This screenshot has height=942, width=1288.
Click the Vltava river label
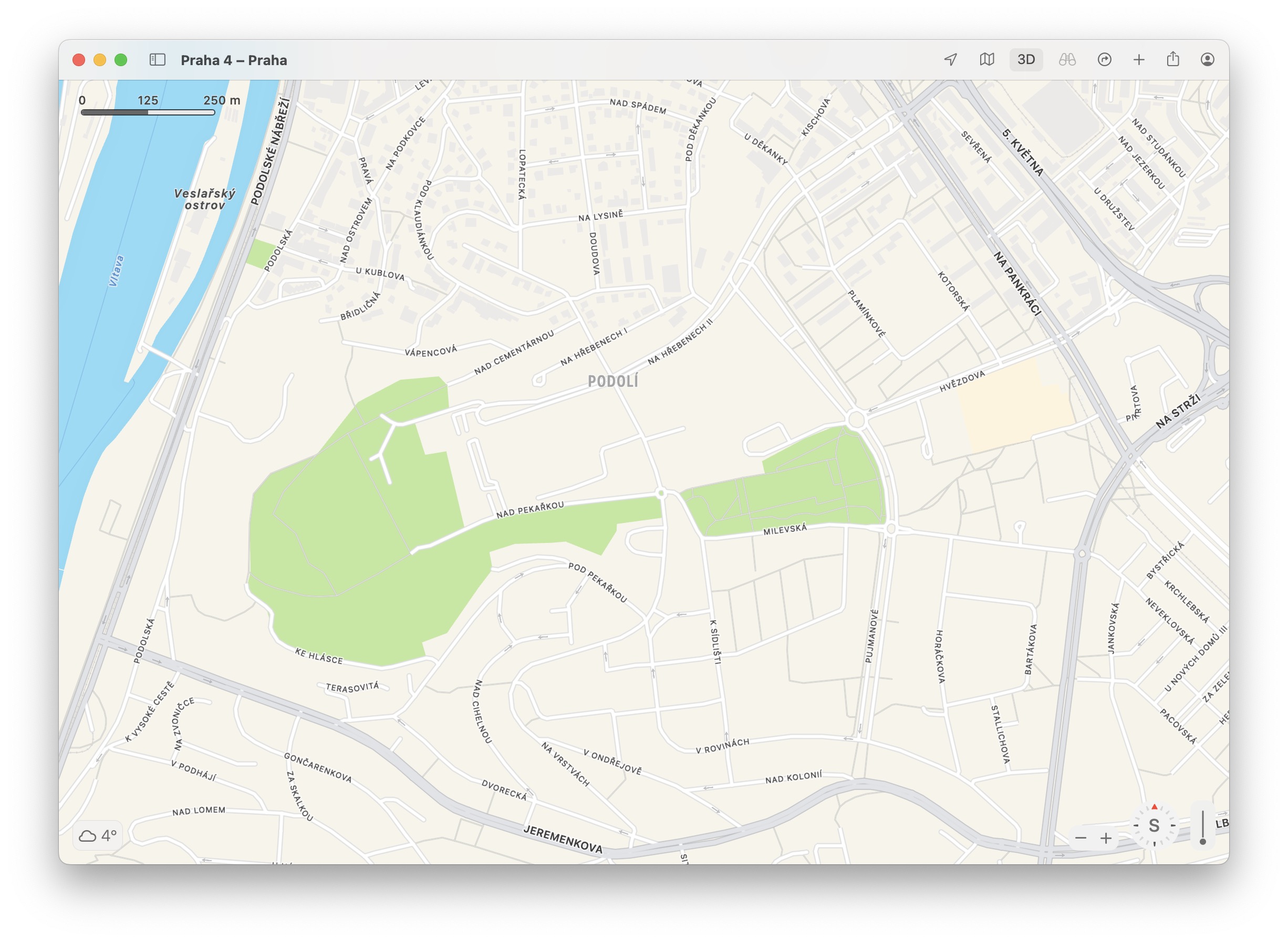116,270
